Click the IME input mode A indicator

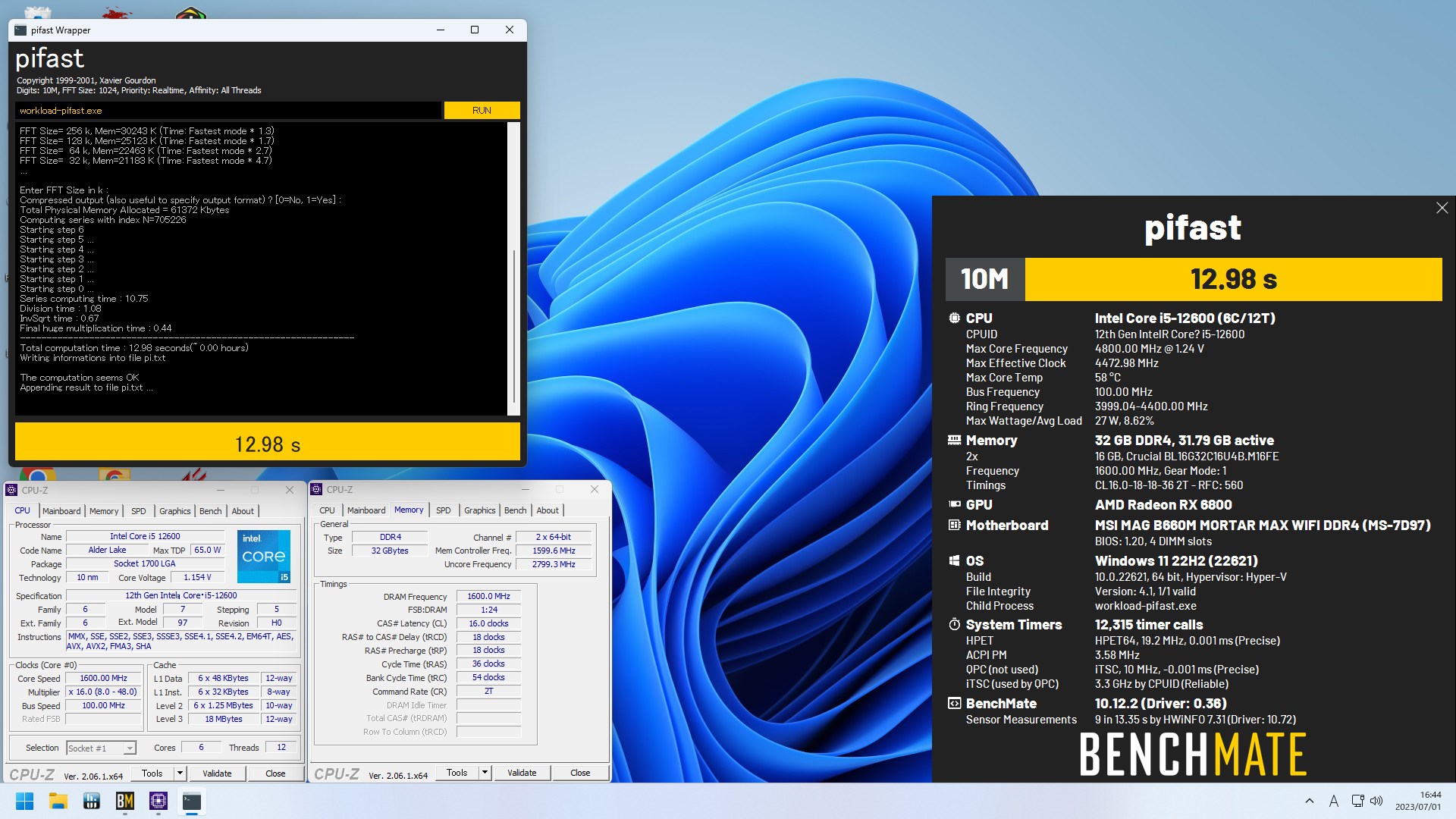click(x=1333, y=801)
